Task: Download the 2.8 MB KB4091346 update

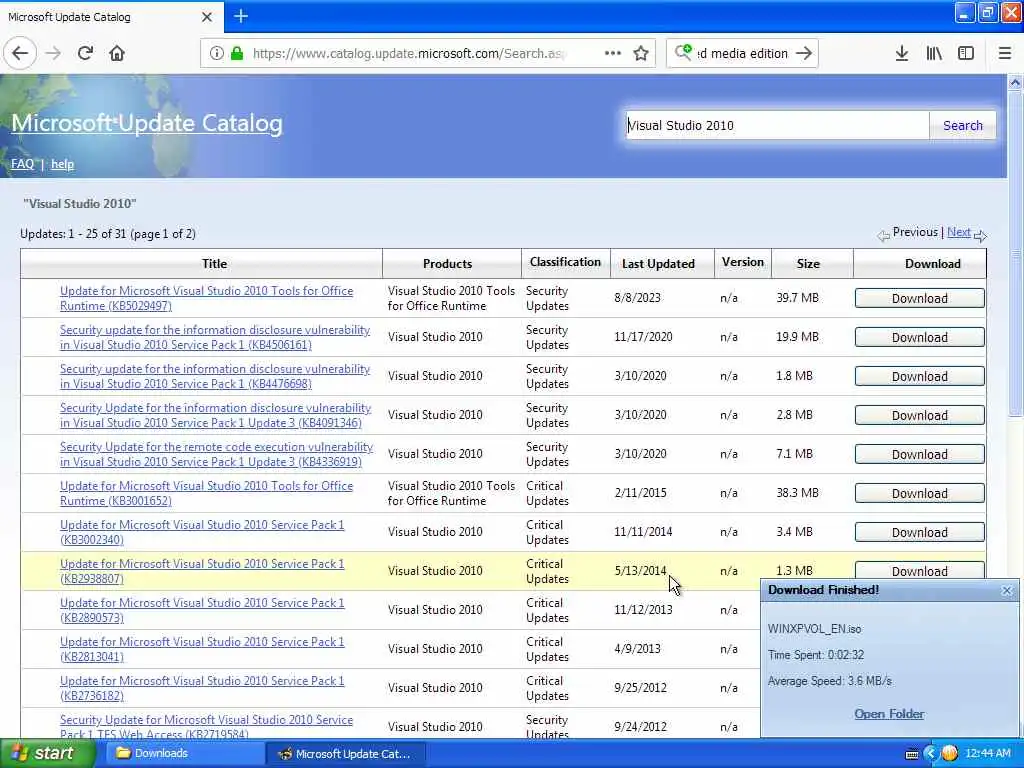Action: coord(920,415)
